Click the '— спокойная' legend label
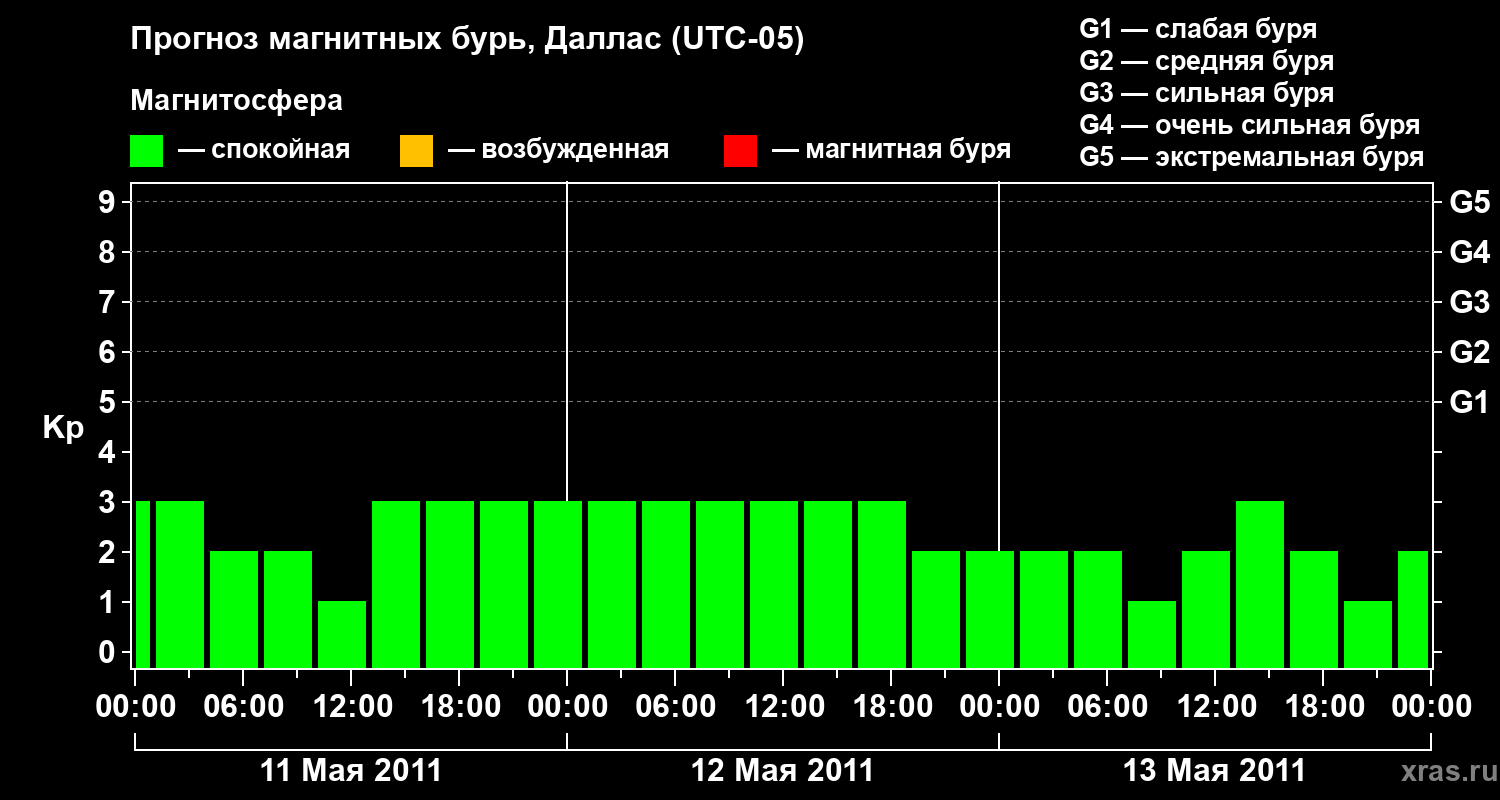 pyautogui.click(x=264, y=150)
